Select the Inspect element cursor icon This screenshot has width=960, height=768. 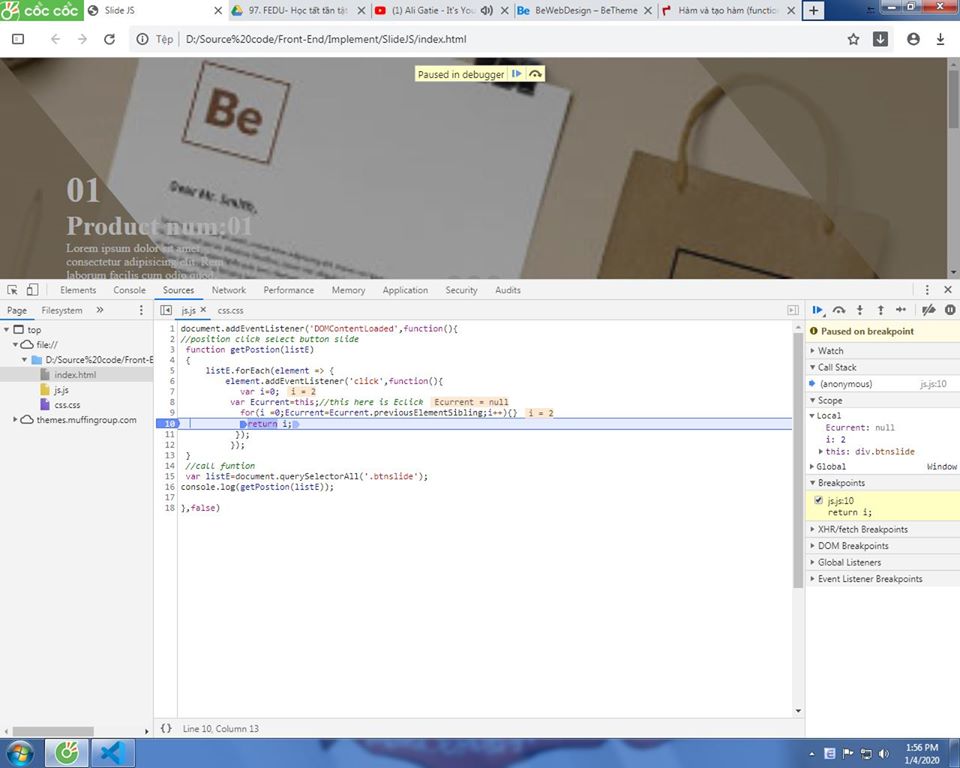point(15,289)
